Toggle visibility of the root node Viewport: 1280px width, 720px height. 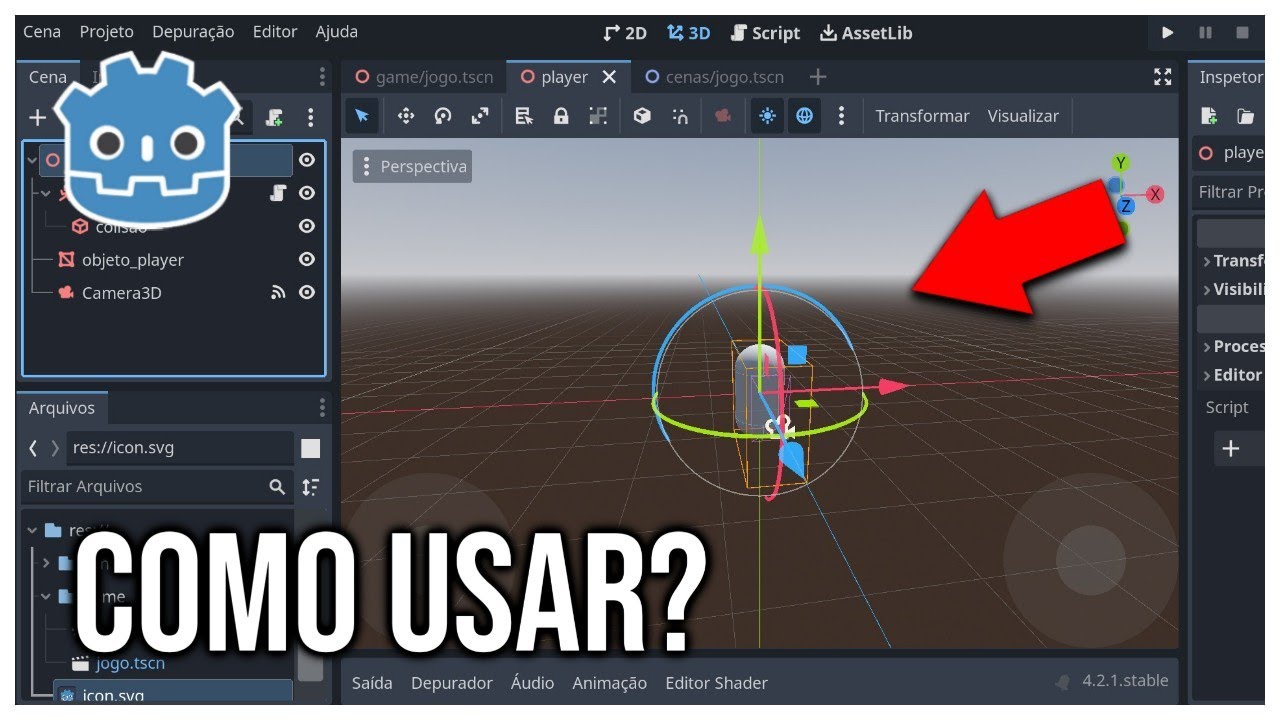coord(307,160)
